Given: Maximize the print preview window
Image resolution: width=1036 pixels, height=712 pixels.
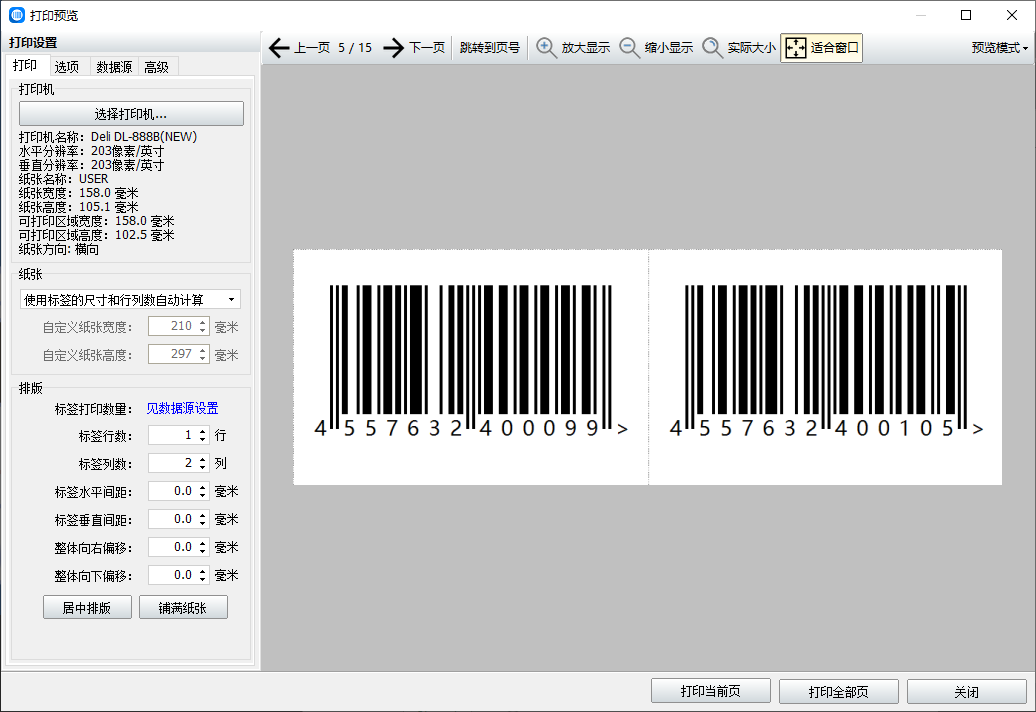Looking at the screenshot, I should 966,15.
